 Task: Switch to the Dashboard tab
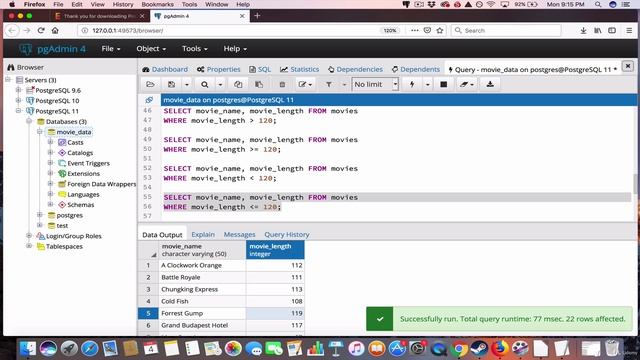point(165,69)
